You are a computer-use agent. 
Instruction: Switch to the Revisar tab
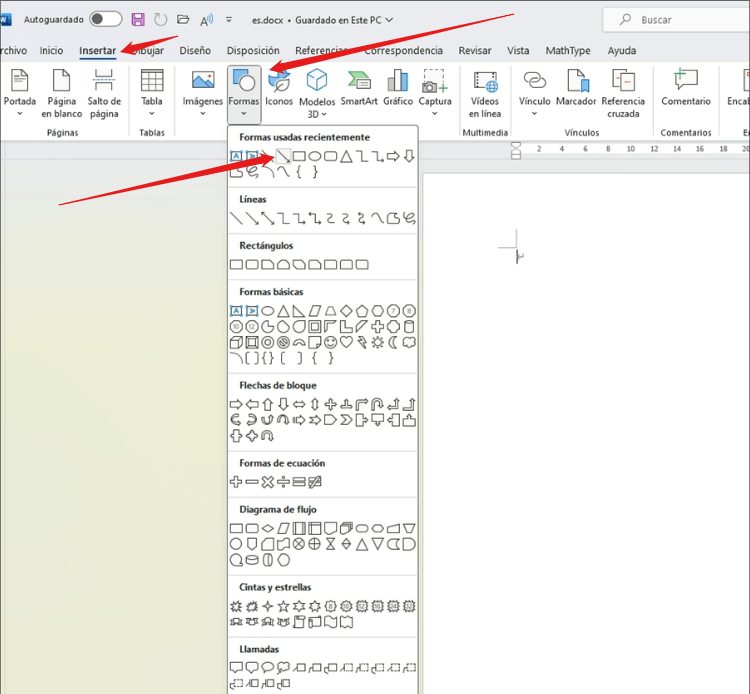pyautogui.click(x=475, y=51)
